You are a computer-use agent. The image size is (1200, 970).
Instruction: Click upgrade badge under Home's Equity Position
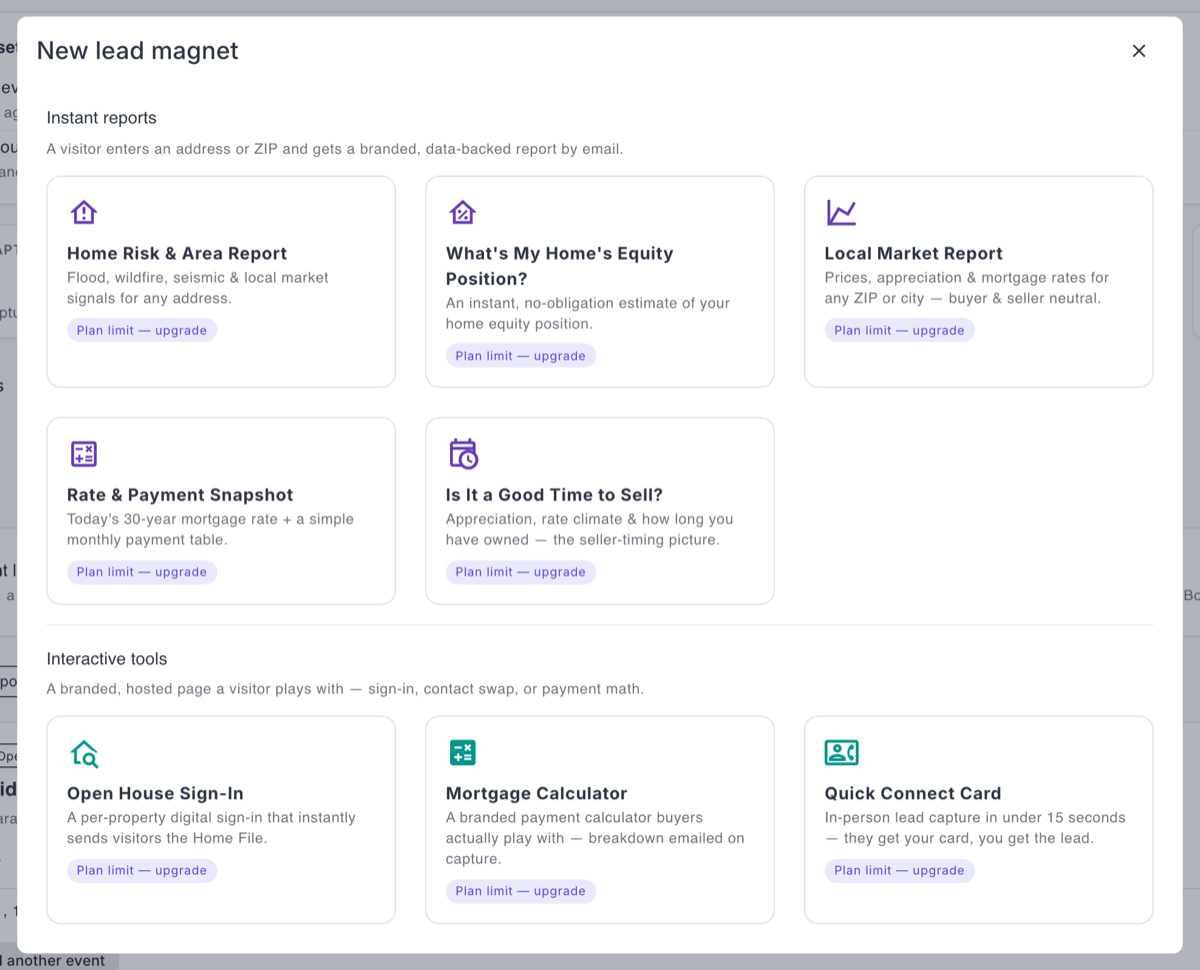click(520, 356)
